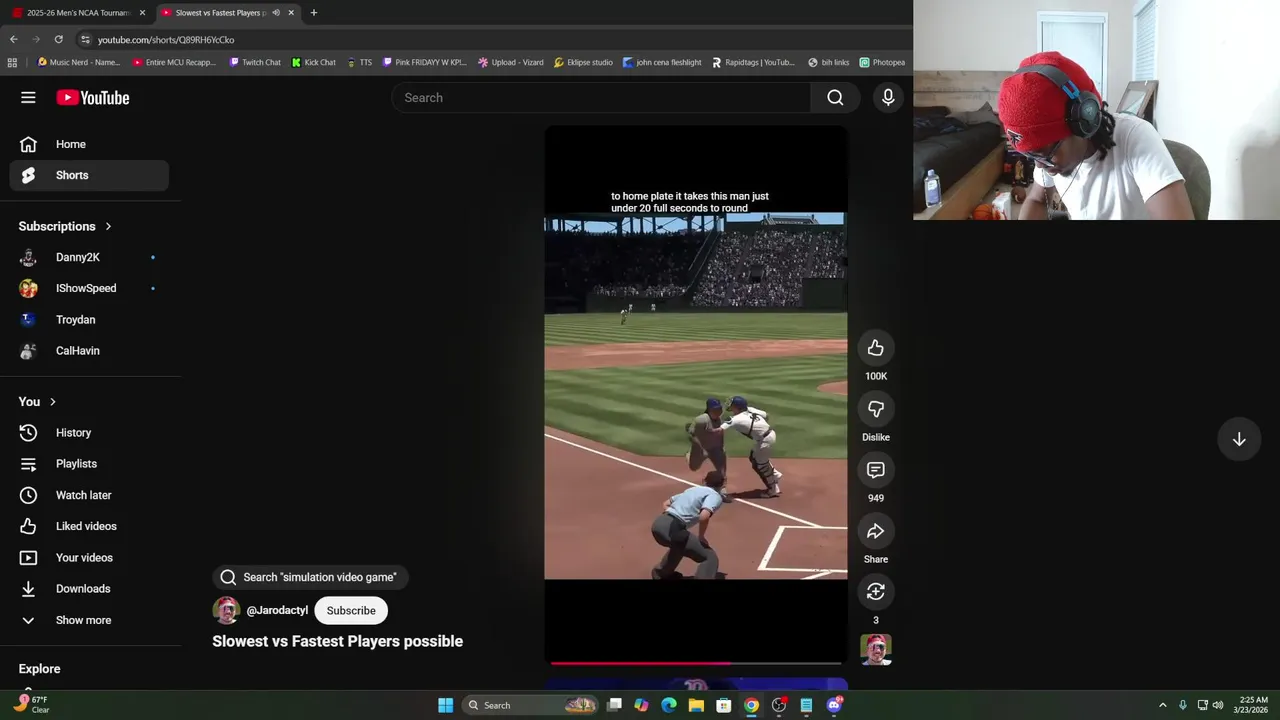The height and width of the screenshot is (720, 1280).
Task: Subscribe to @Jarodactyl
Action: (351, 610)
